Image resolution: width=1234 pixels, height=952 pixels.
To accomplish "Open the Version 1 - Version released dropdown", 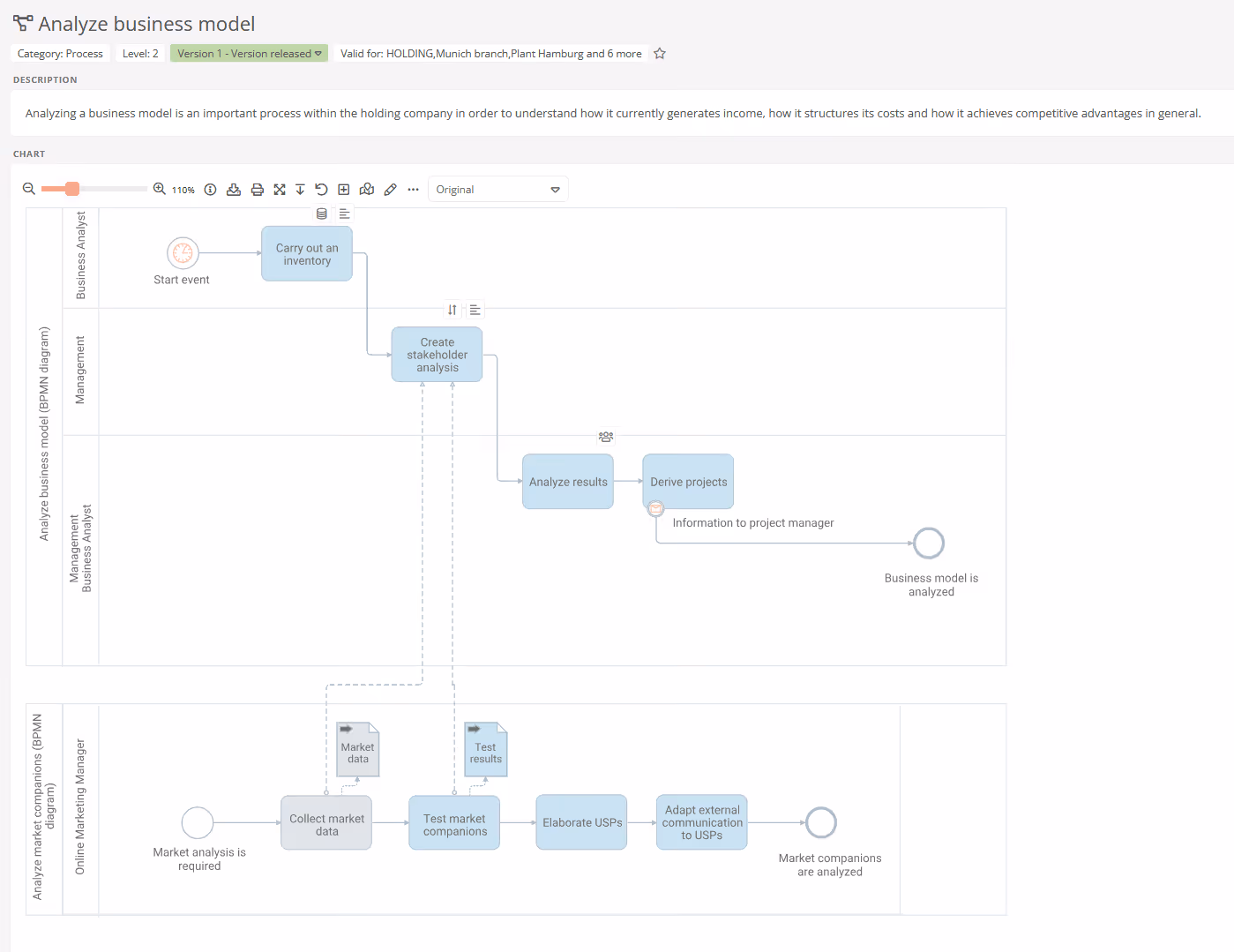I will (x=249, y=54).
